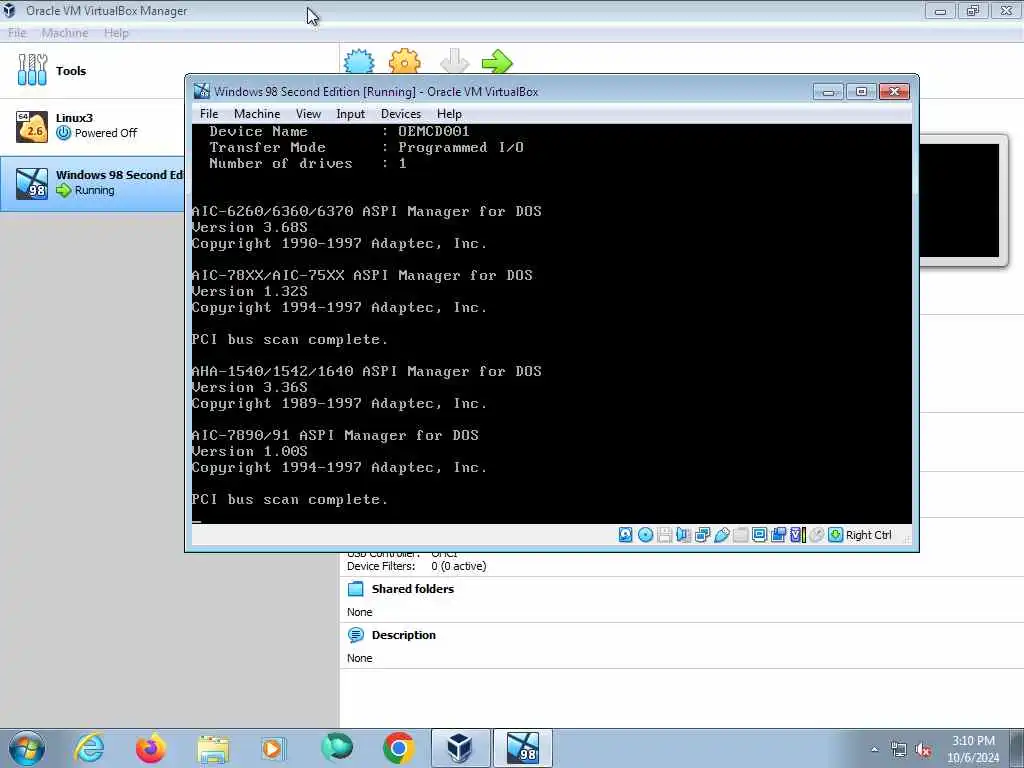Image resolution: width=1024 pixels, height=768 pixels.
Task: Click the USB devices indicator icon
Action: click(721, 535)
